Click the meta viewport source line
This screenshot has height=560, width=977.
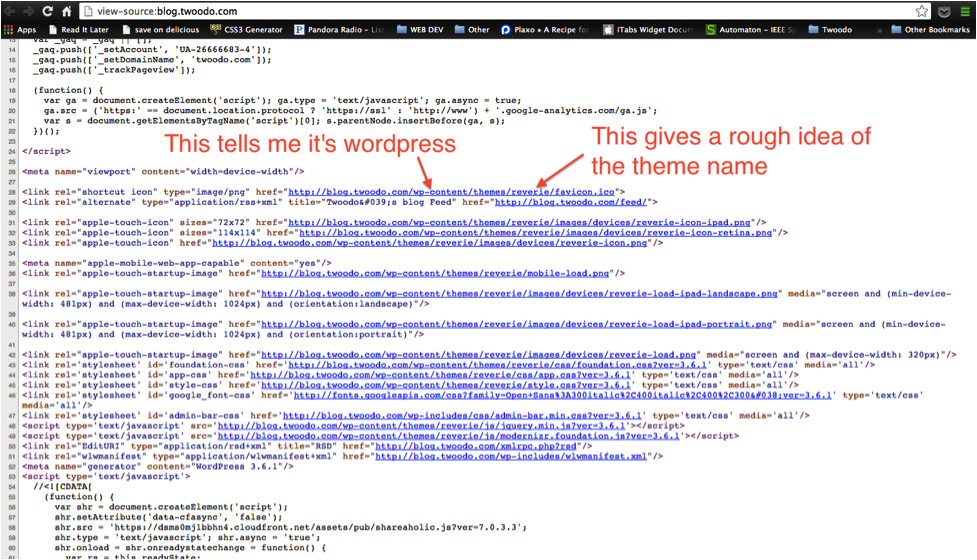[163, 171]
